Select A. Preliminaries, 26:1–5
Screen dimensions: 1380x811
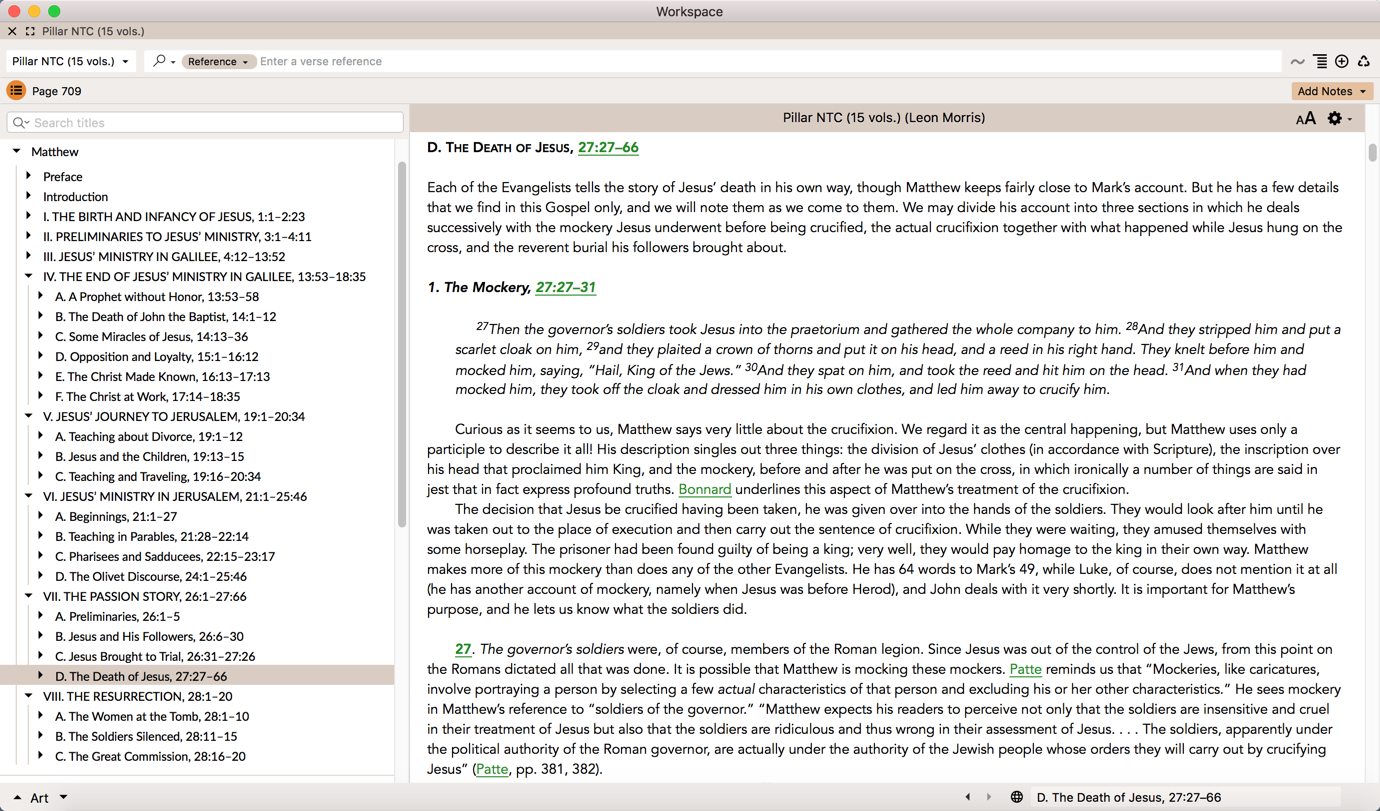(118, 617)
